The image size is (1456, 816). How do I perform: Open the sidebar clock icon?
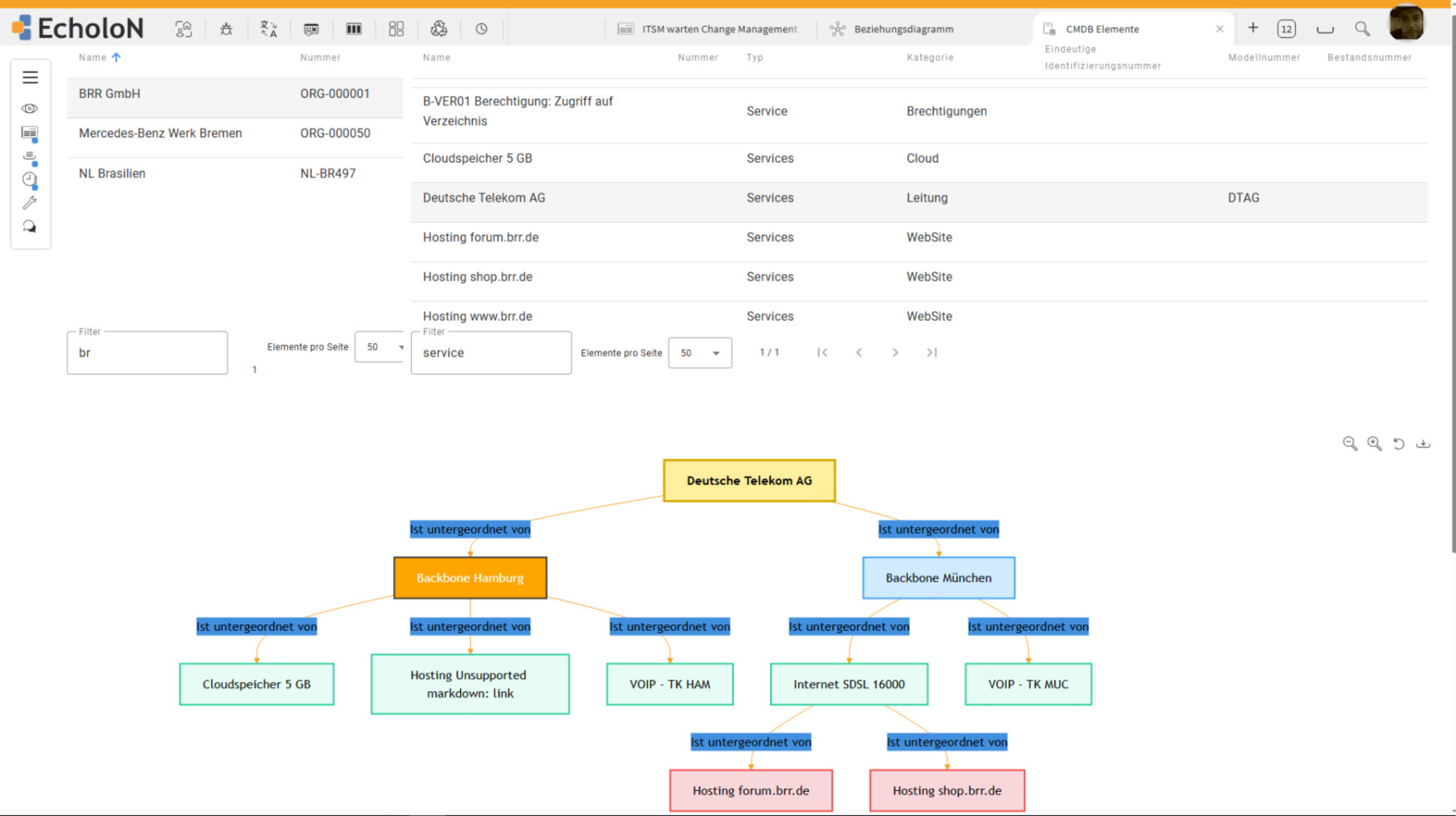click(30, 179)
